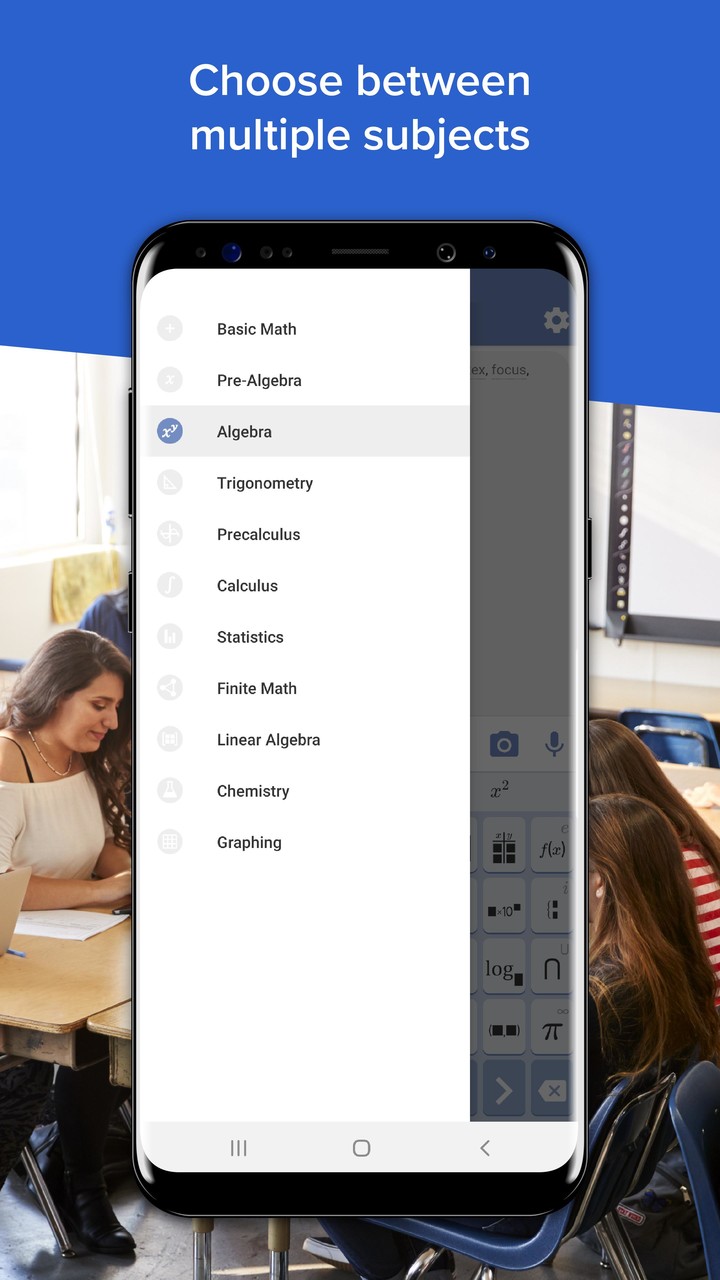Tap the pi symbol key
This screenshot has width=720, height=1280.
tap(551, 1030)
